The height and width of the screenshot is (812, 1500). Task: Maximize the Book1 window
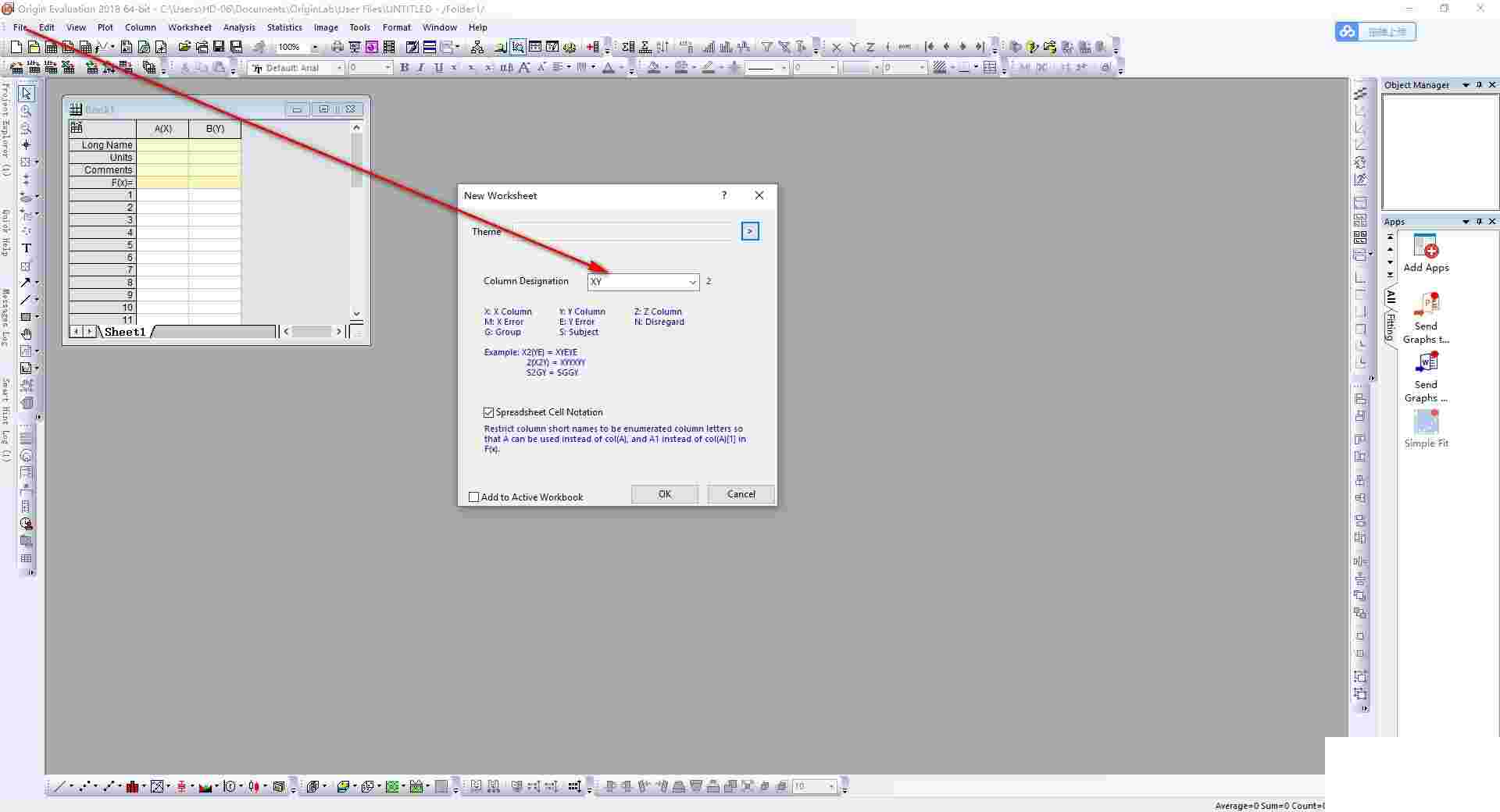tap(323, 109)
